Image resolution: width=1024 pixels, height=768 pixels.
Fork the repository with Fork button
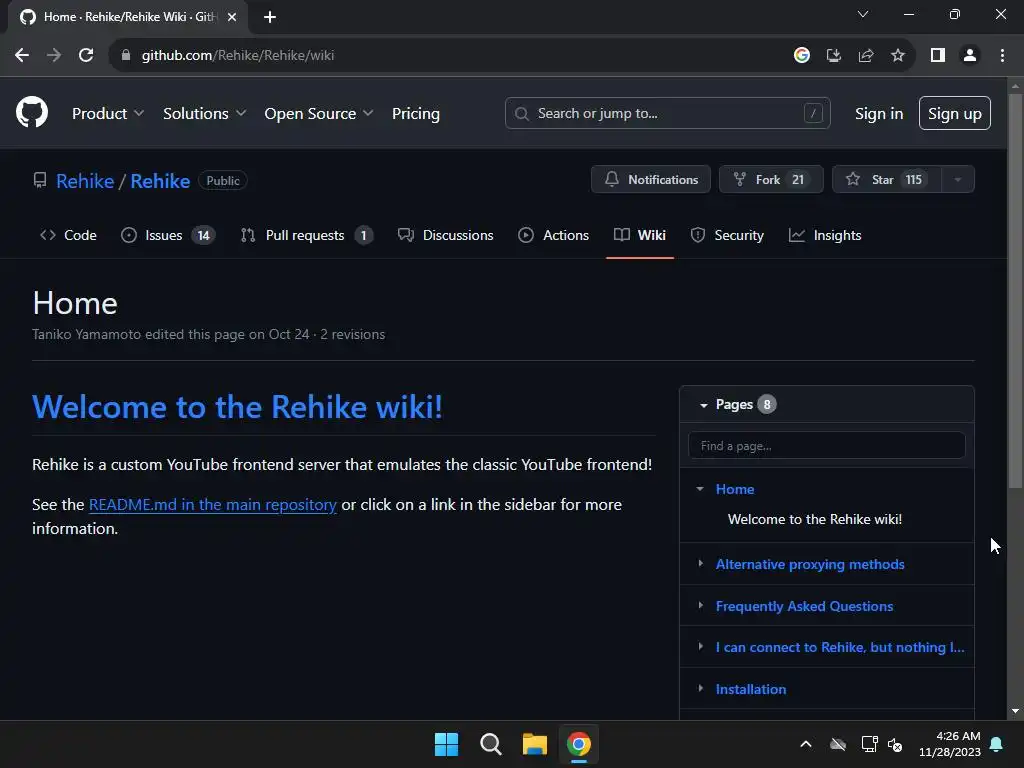(771, 180)
